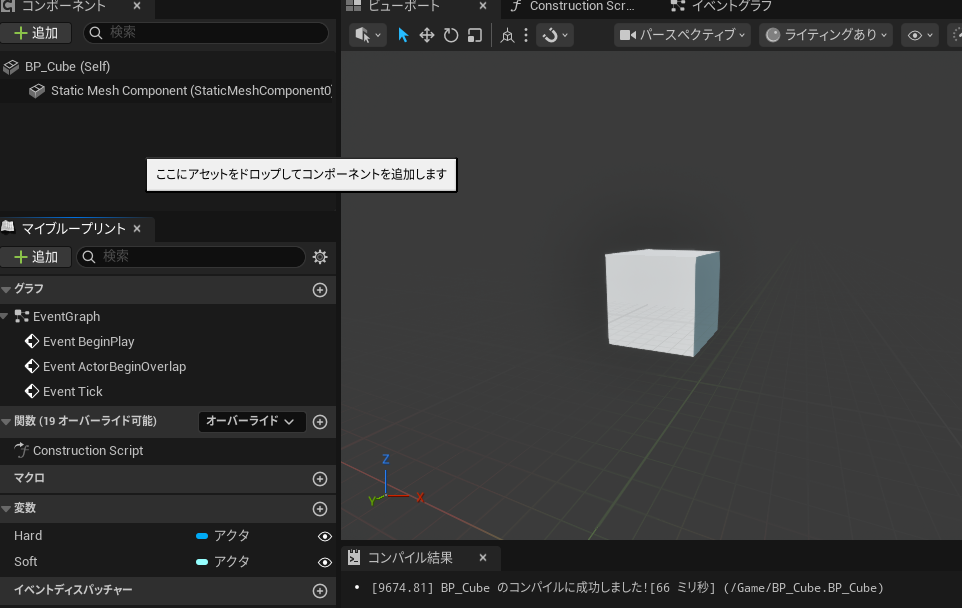Click 追加 button in the コンポーネント panel
The width and height of the screenshot is (962, 608).
[36, 33]
